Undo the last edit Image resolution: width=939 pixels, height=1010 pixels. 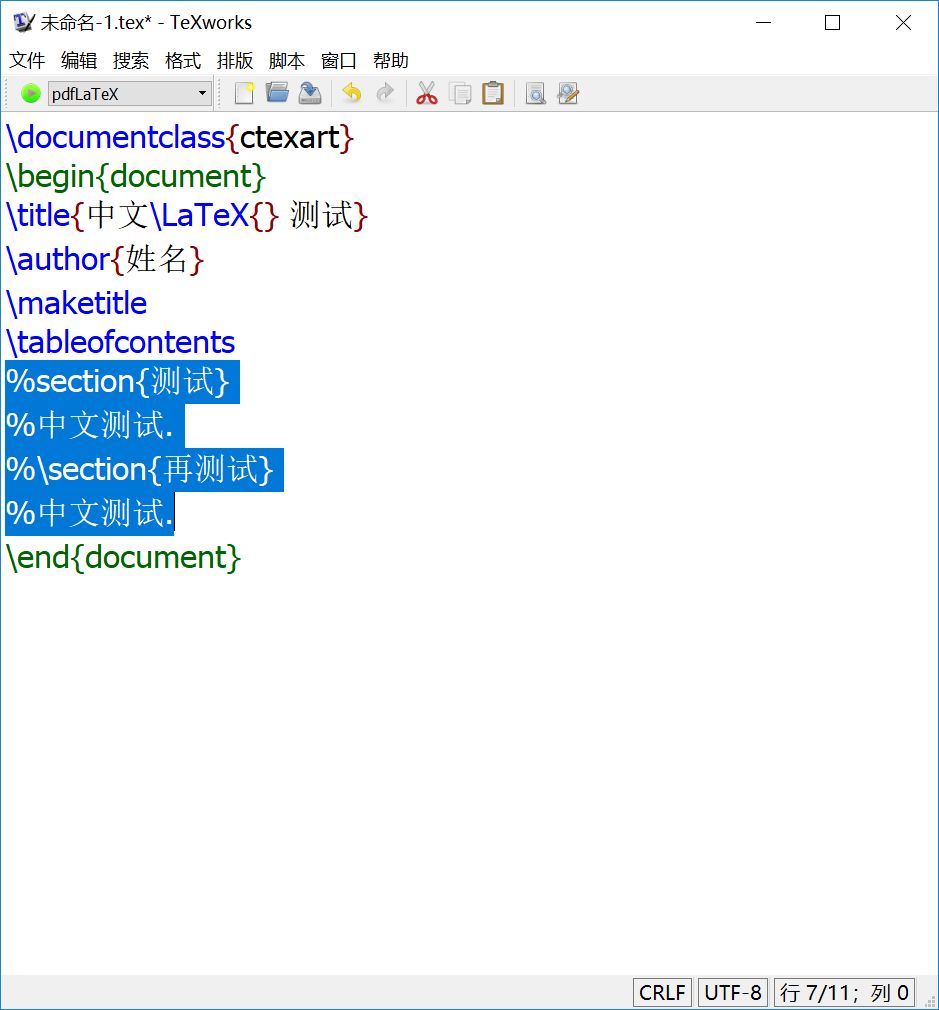(x=352, y=94)
